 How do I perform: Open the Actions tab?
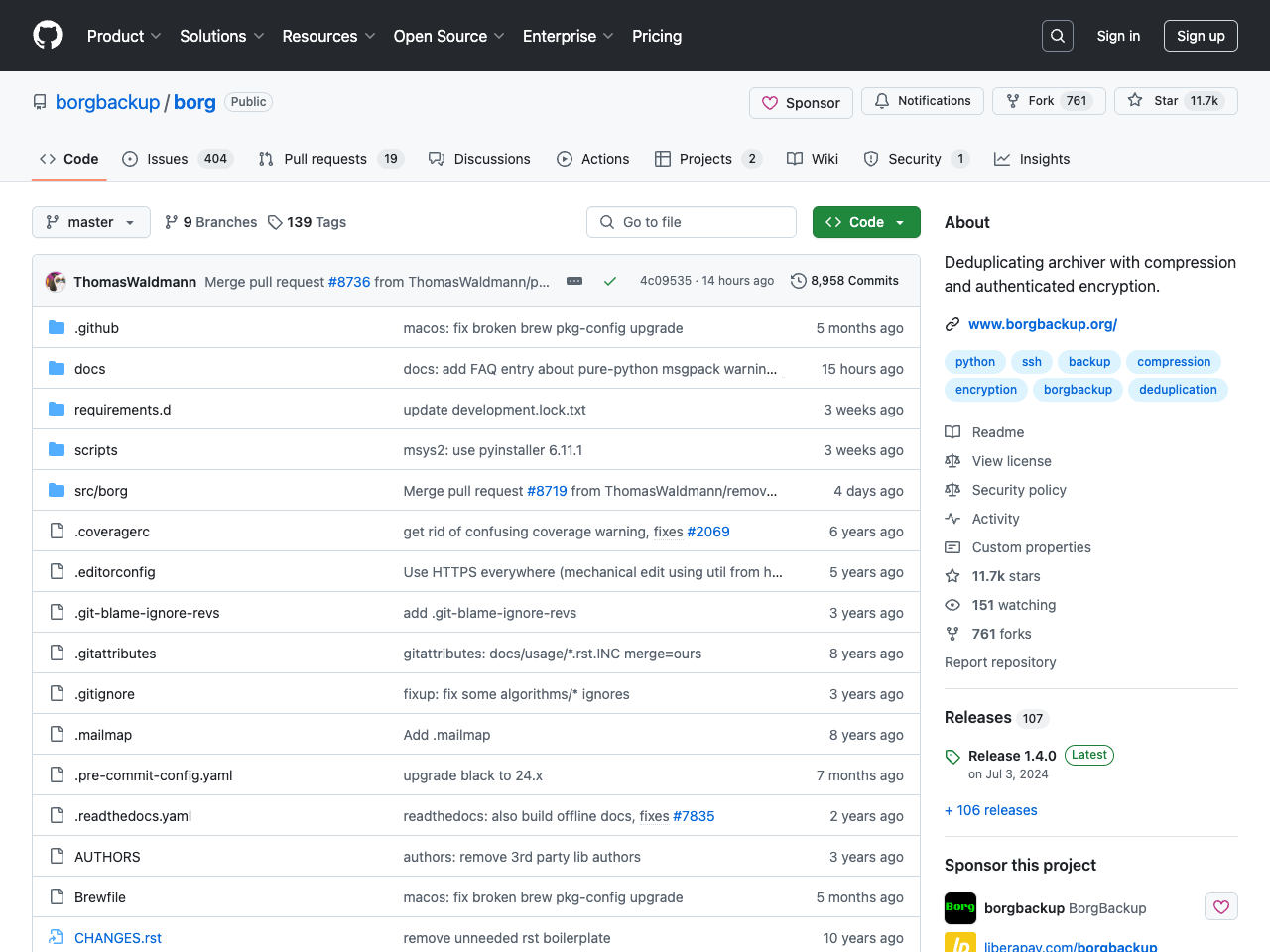click(x=593, y=159)
